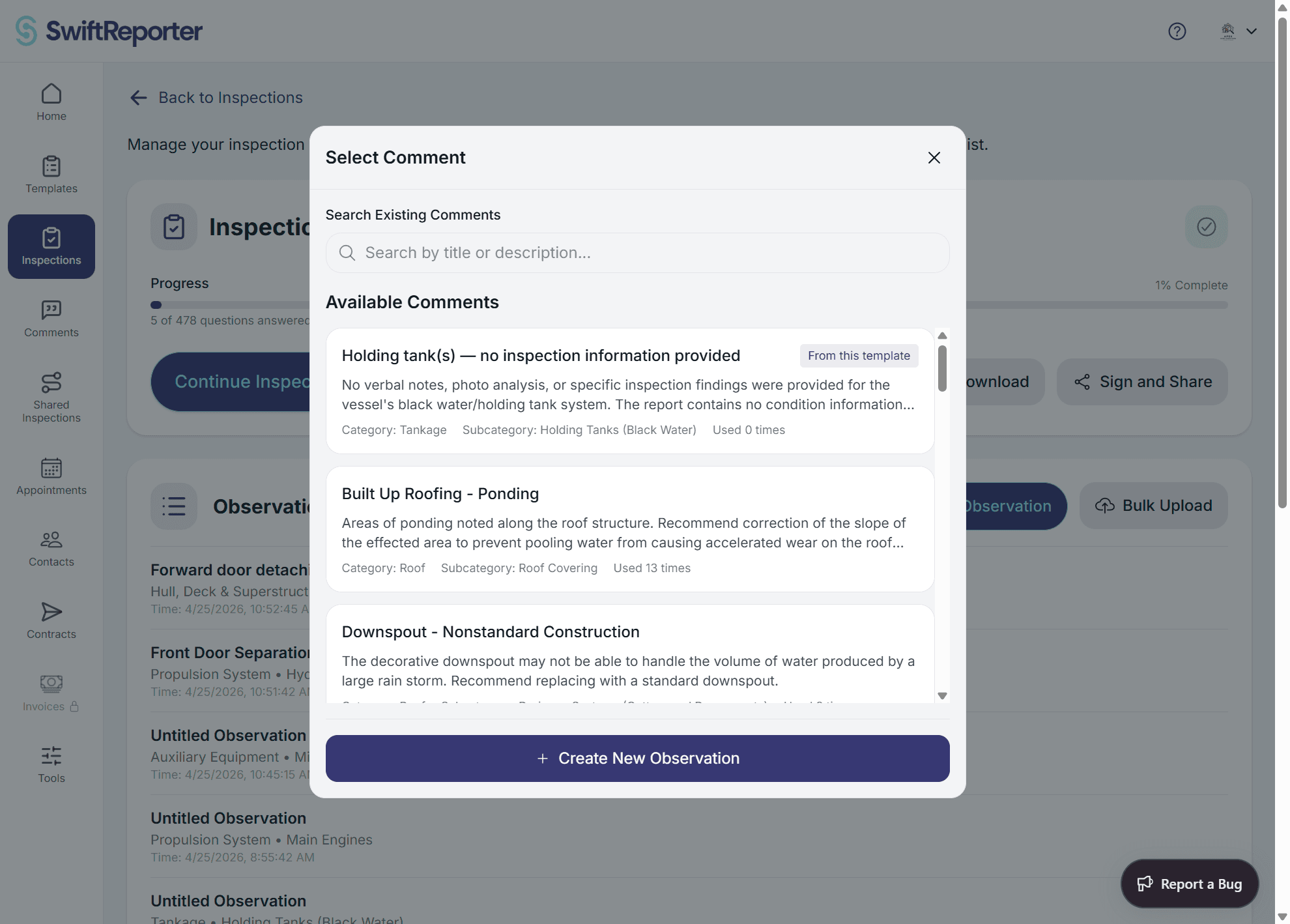
Task: Go to Comments in sidebar
Action: [x=51, y=319]
